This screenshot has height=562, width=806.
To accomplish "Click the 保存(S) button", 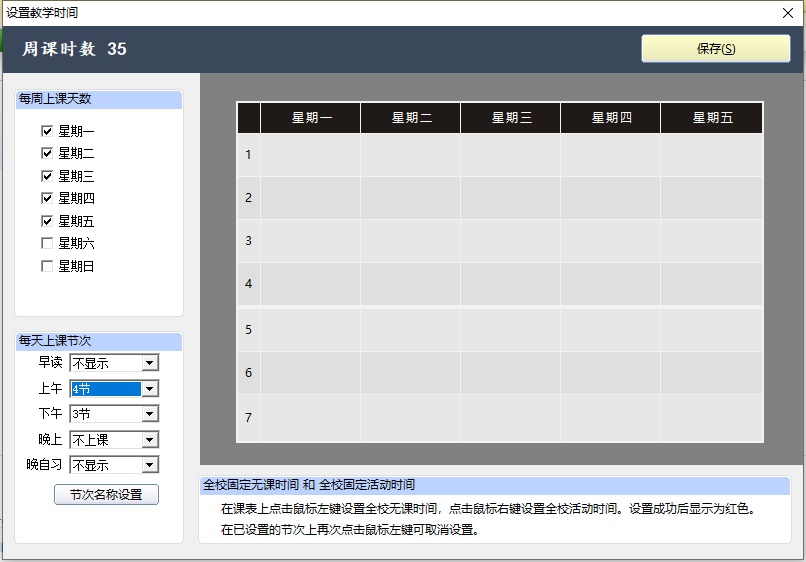I will [716, 49].
